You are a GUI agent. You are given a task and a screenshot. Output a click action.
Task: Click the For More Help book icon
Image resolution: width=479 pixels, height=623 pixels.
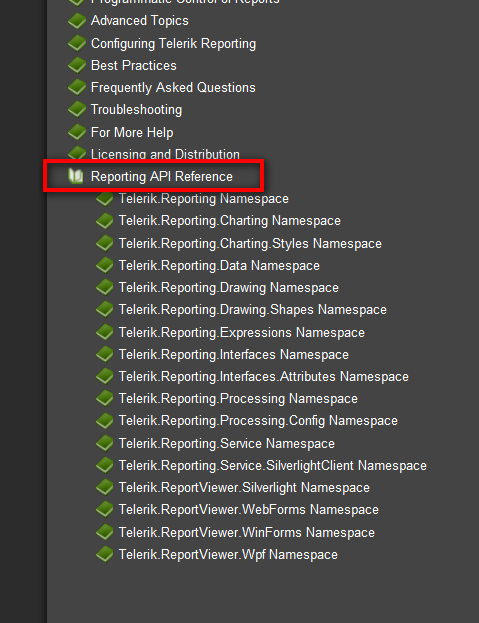pos(77,132)
